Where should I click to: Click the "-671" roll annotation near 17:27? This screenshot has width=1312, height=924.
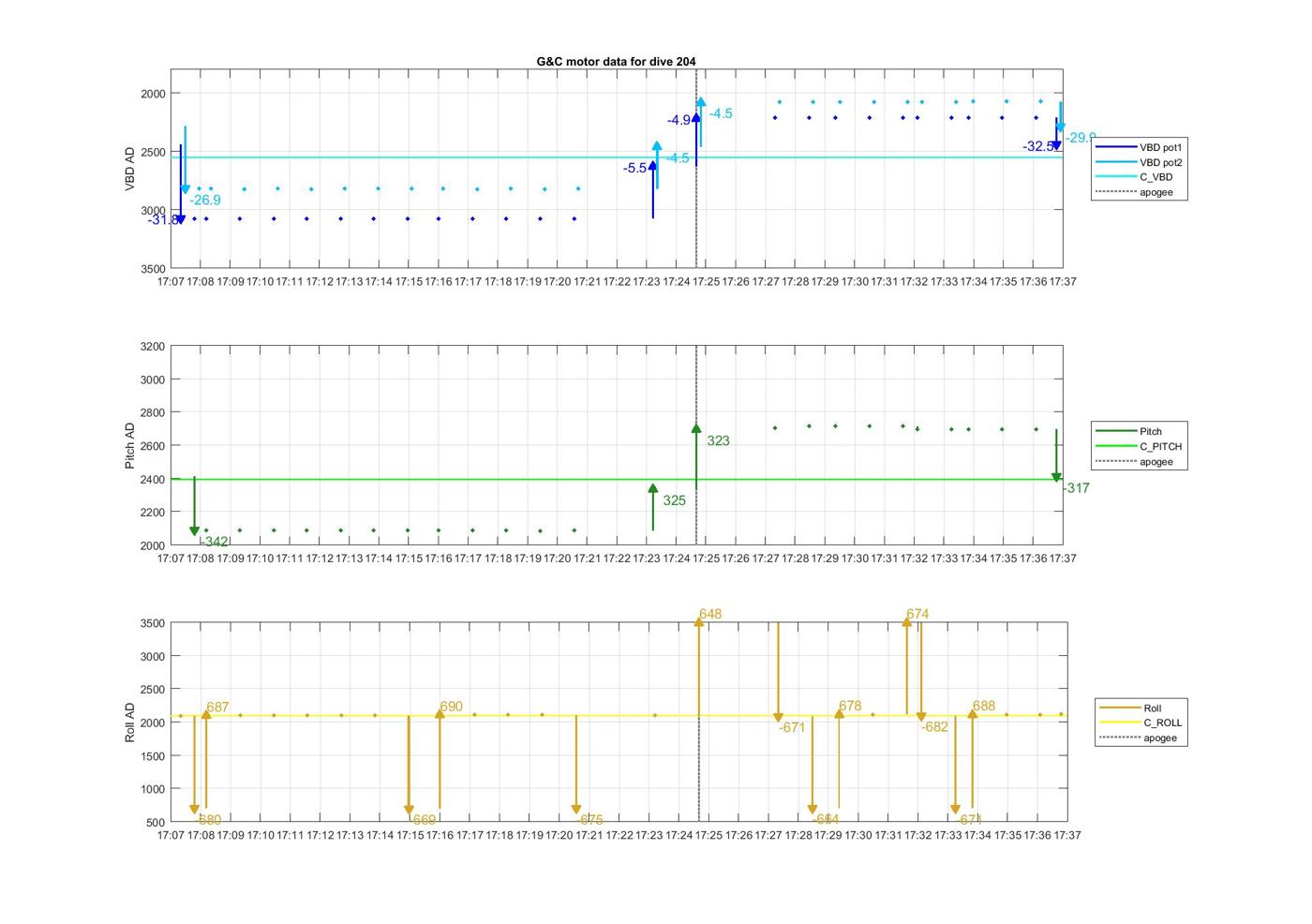pyautogui.click(x=792, y=728)
